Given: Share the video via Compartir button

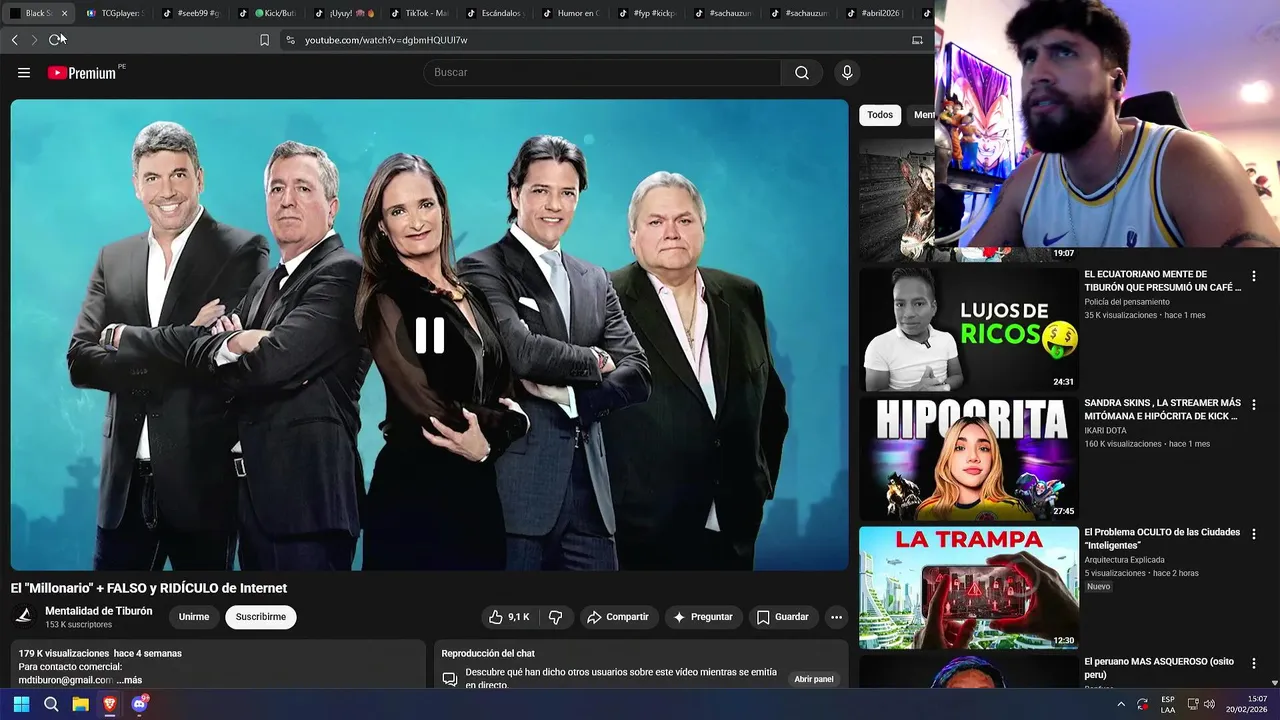Looking at the screenshot, I should point(618,617).
